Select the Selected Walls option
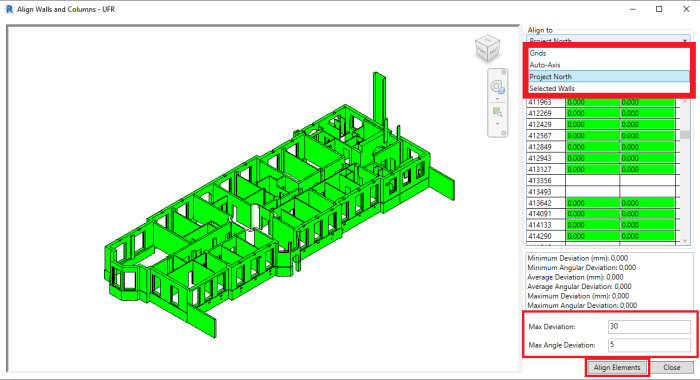 pos(609,88)
